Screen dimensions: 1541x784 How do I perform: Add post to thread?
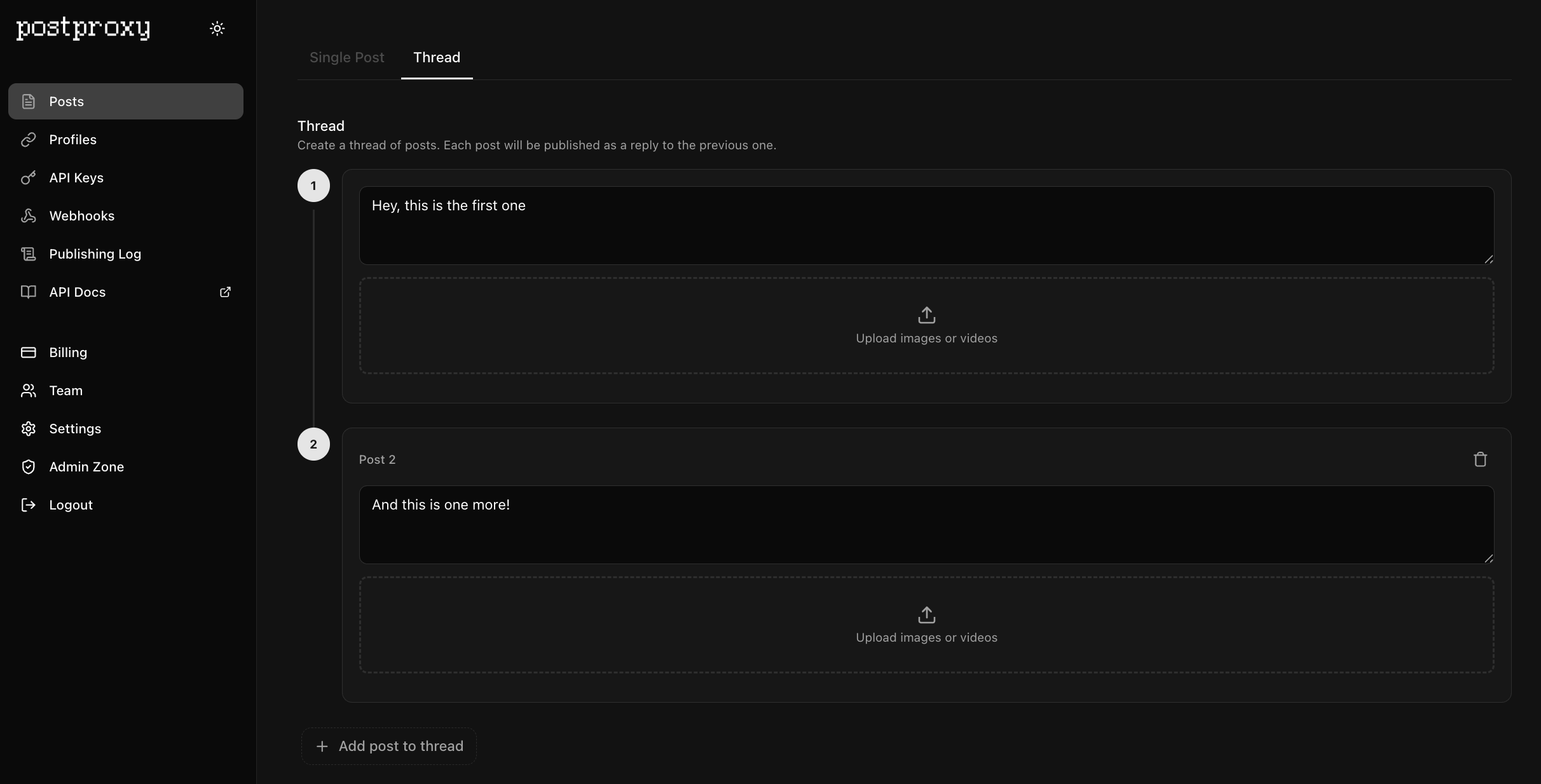(x=389, y=746)
